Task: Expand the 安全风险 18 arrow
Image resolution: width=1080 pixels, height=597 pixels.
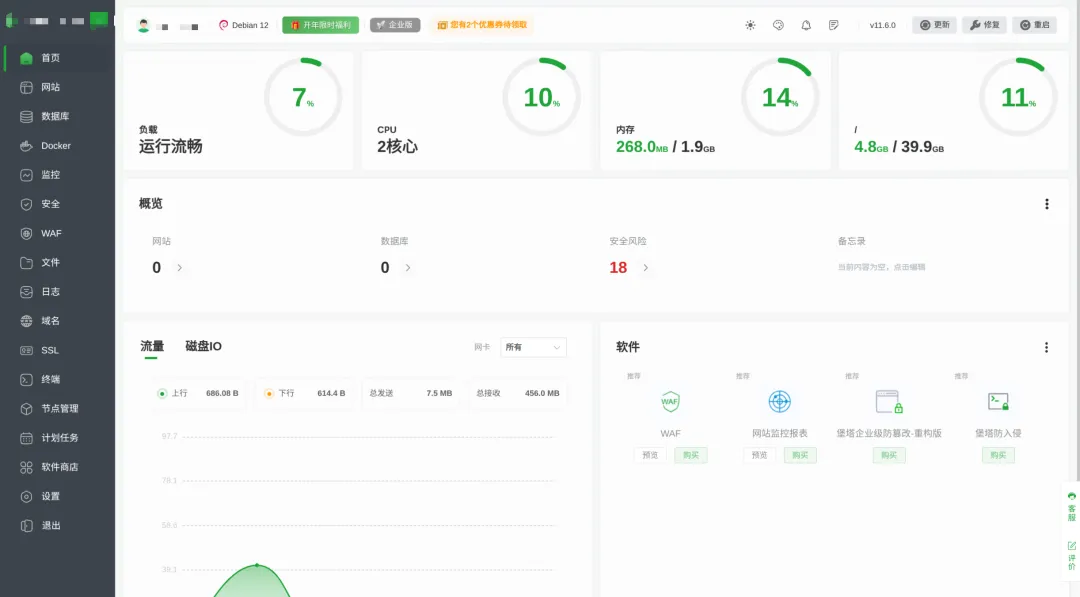Action: click(x=645, y=268)
